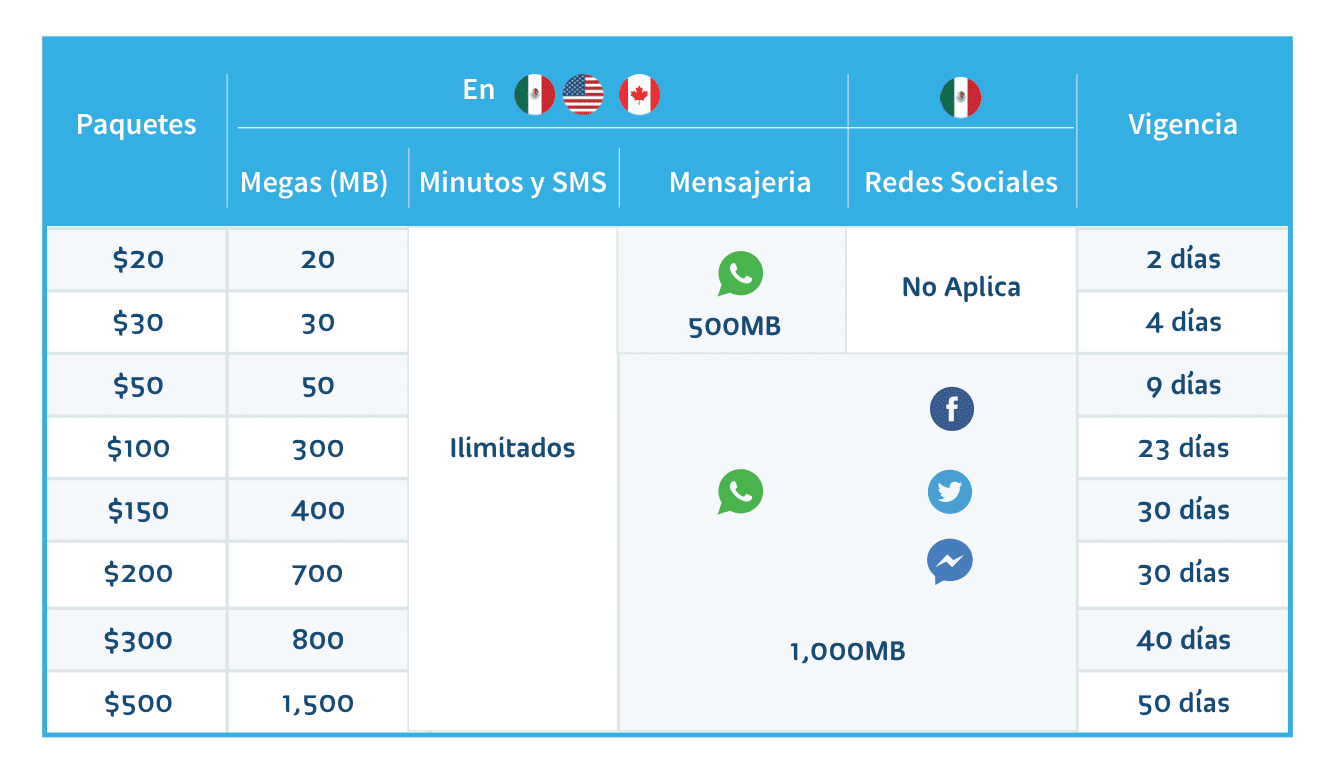
Task: Click the 23 días validity cell
Action: pyautogui.click(x=1183, y=448)
